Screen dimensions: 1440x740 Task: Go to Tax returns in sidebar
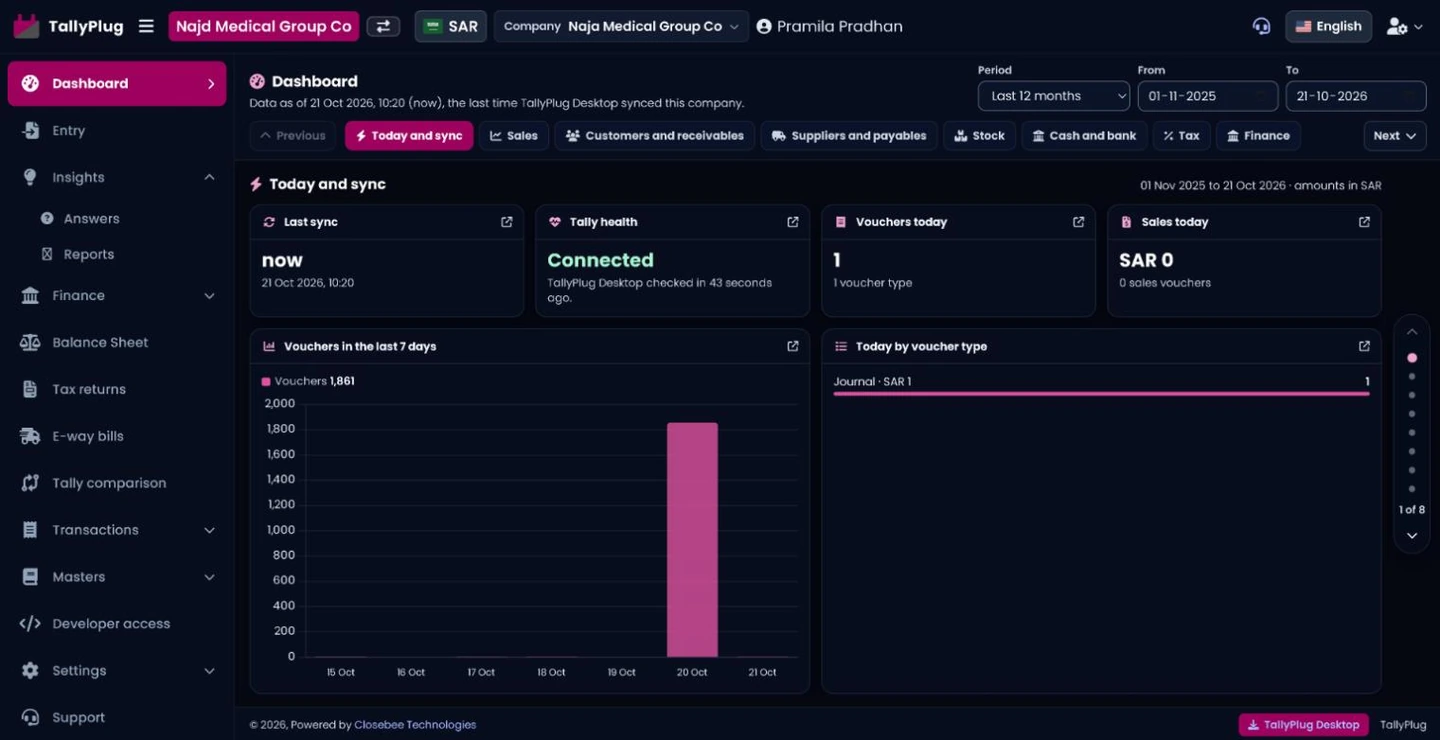117,389
